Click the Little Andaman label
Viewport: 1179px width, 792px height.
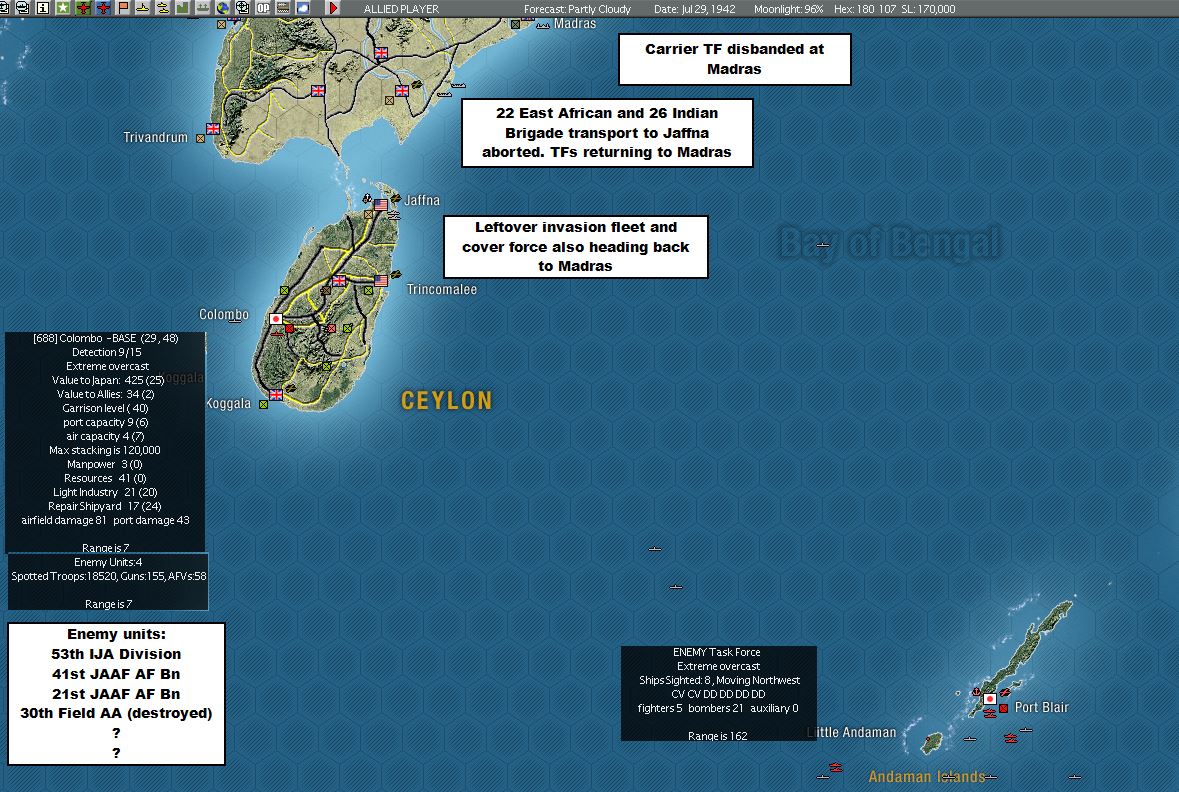(x=852, y=732)
